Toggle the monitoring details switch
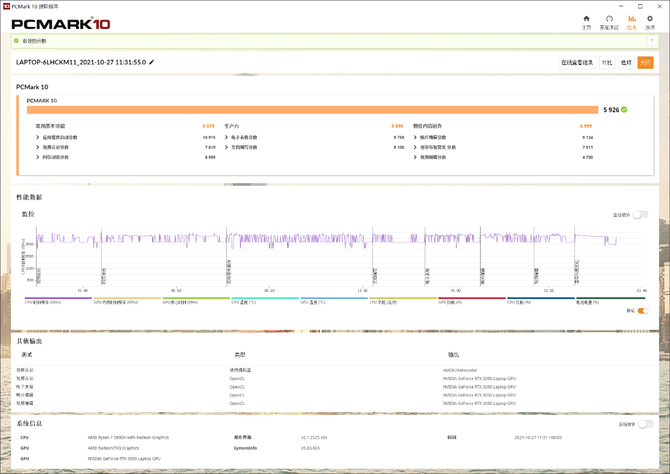670x474 pixels. tap(640, 214)
